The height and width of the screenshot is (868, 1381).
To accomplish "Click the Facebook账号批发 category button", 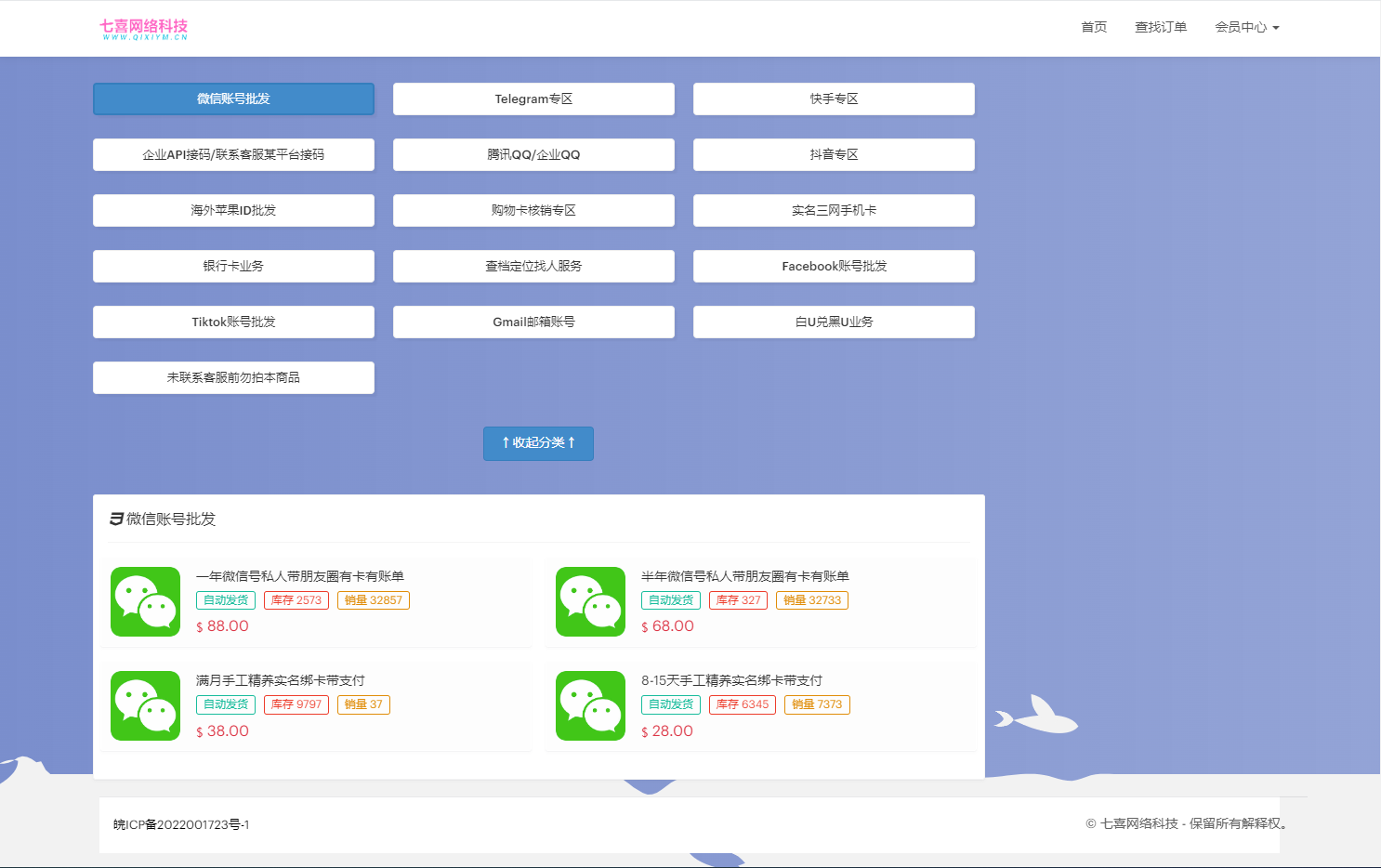I will tap(834, 266).
